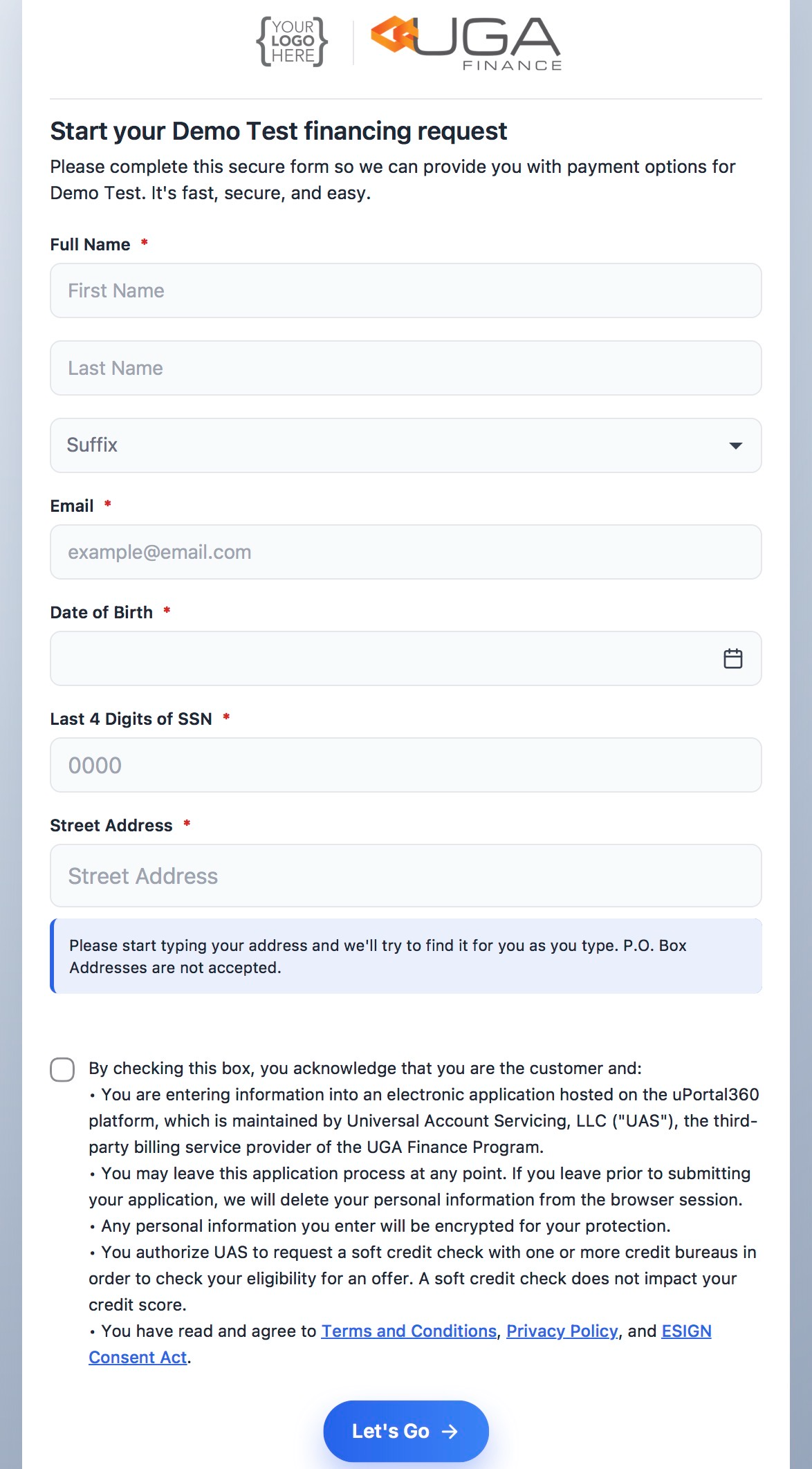Click the Last Name input field
Image resolution: width=812 pixels, height=1469 pixels.
(x=406, y=368)
